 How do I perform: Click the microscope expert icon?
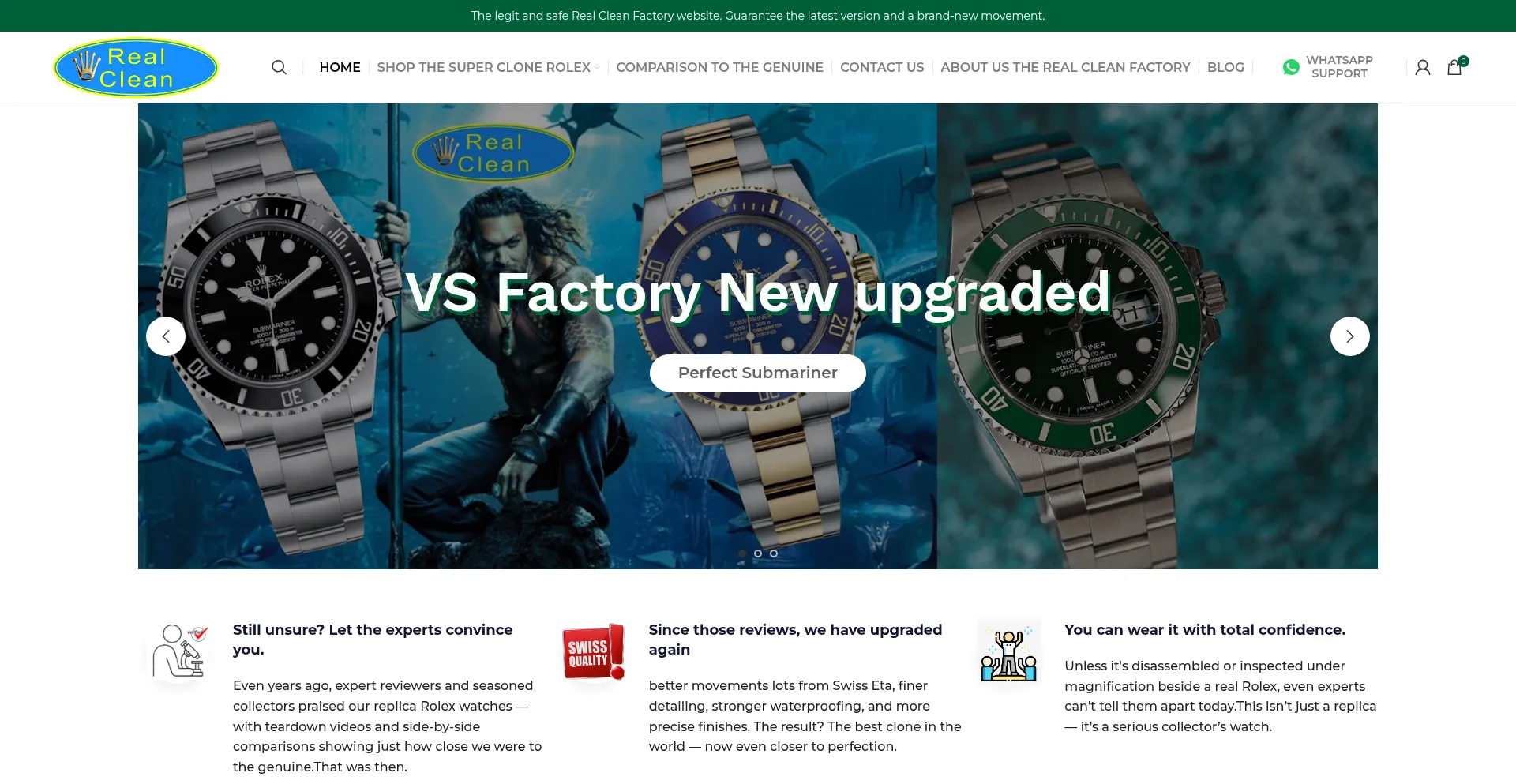click(x=179, y=651)
